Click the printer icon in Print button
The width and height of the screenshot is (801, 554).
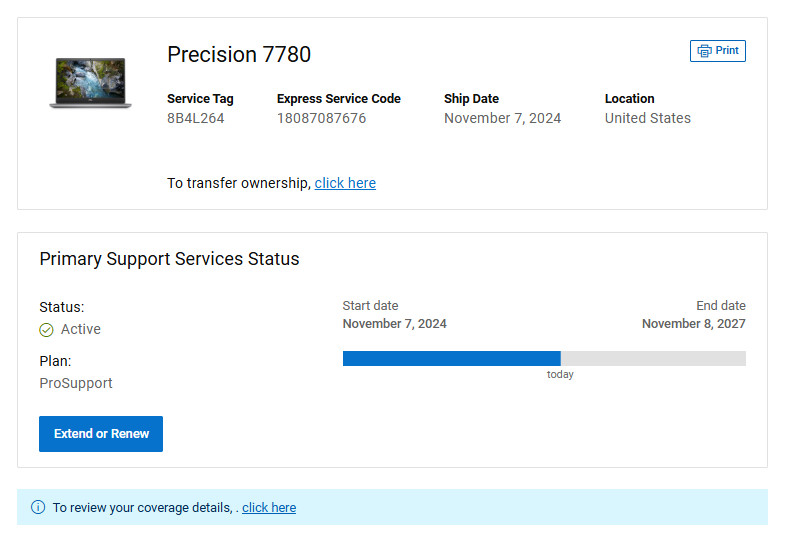(x=704, y=51)
